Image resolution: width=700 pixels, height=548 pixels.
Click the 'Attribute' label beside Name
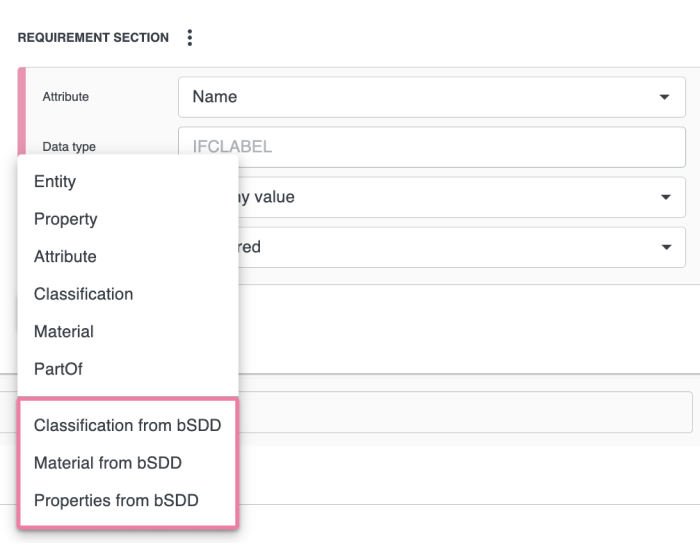(x=65, y=97)
